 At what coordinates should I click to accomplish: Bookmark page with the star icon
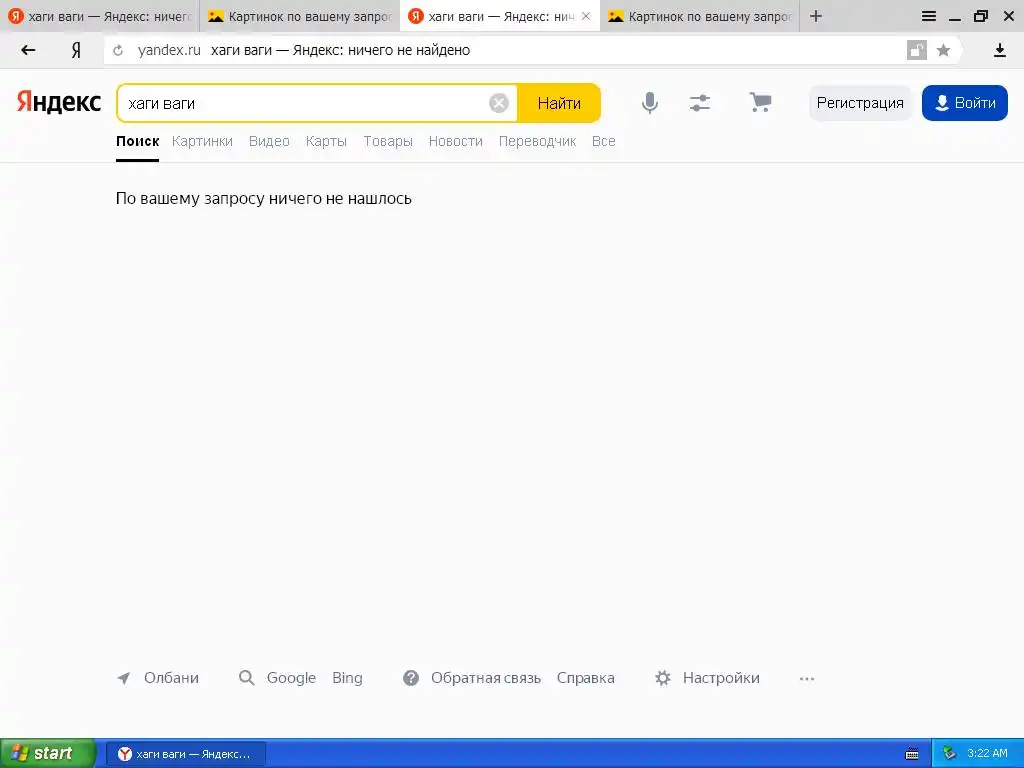(943, 50)
